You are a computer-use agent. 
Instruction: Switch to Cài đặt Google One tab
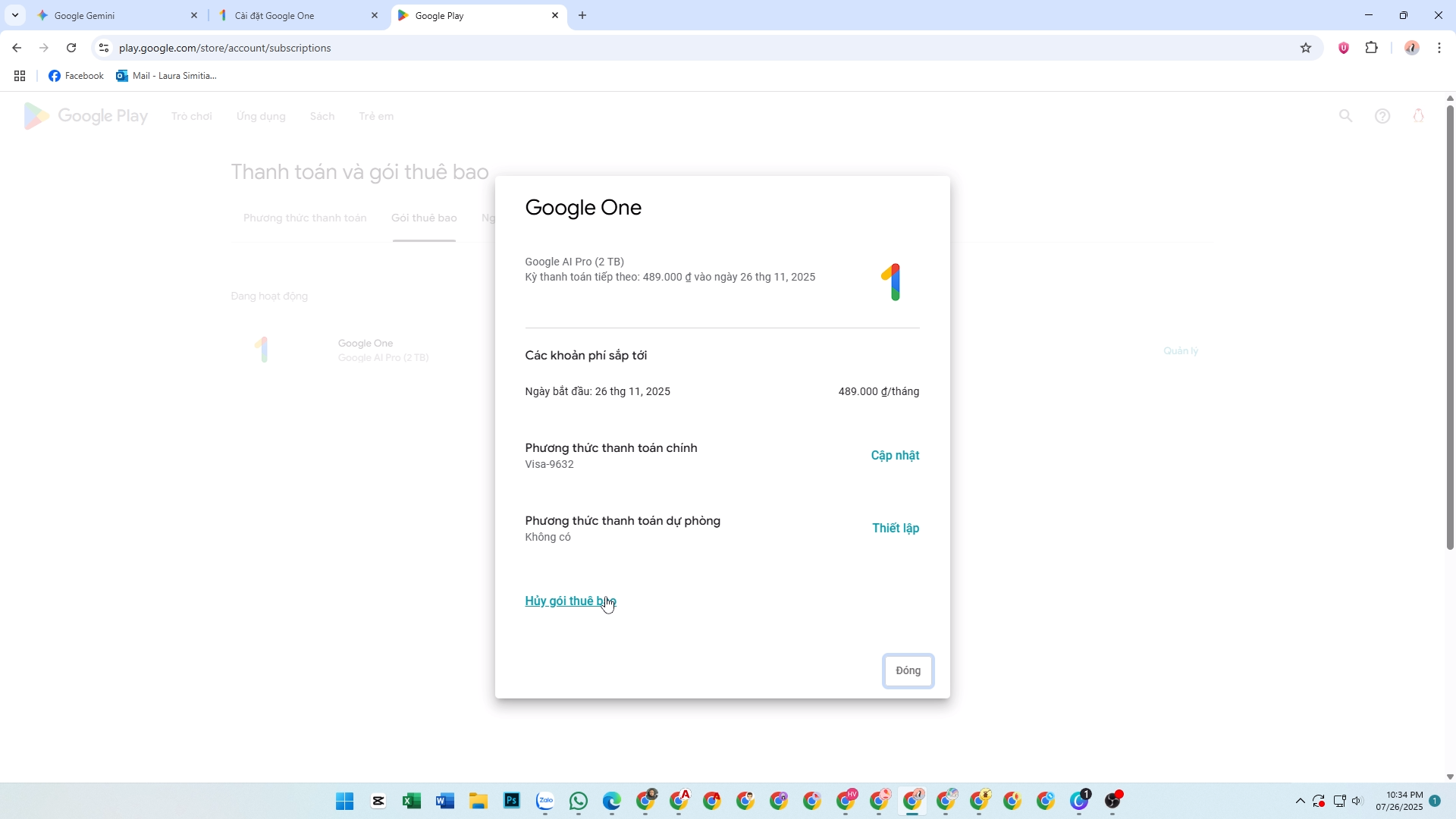pos(296,15)
